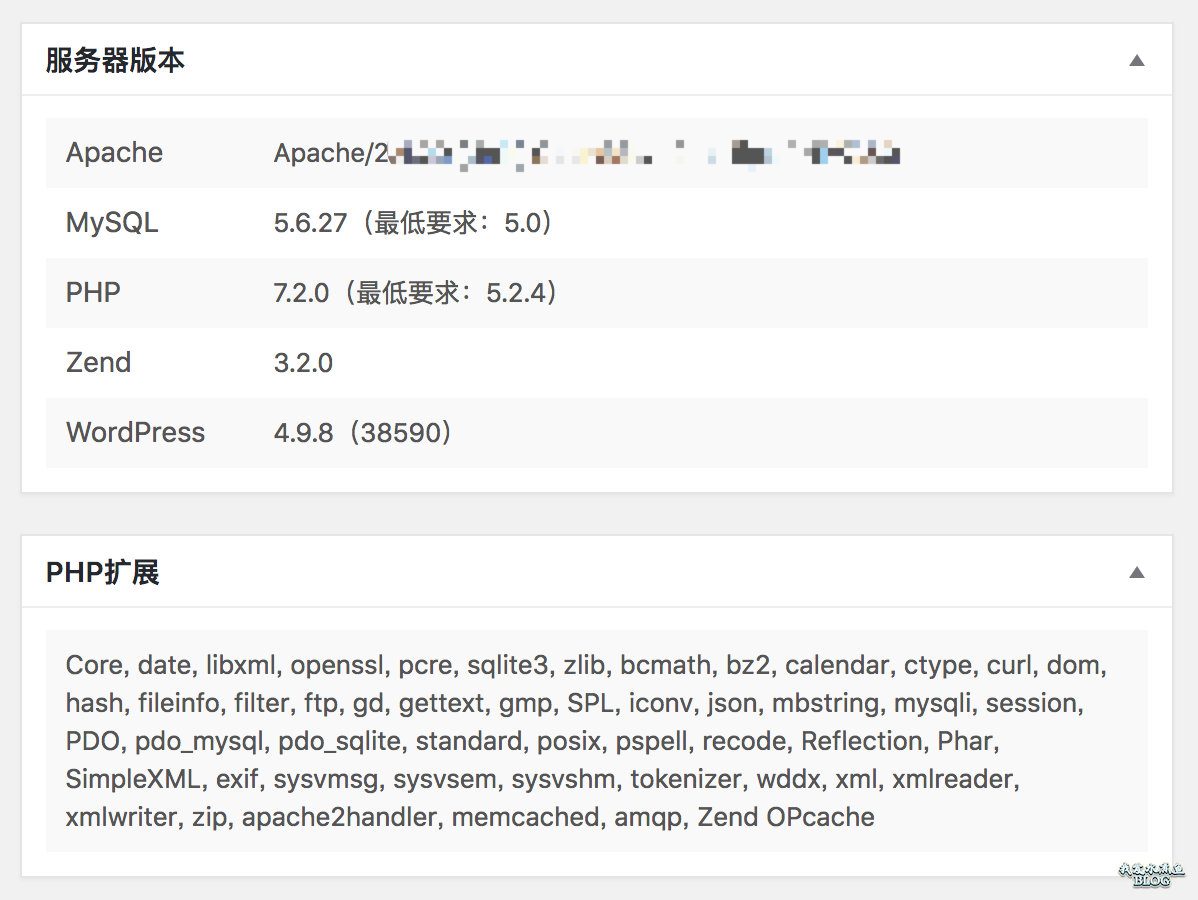
Task: Select the PHP row label
Action: [93, 292]
